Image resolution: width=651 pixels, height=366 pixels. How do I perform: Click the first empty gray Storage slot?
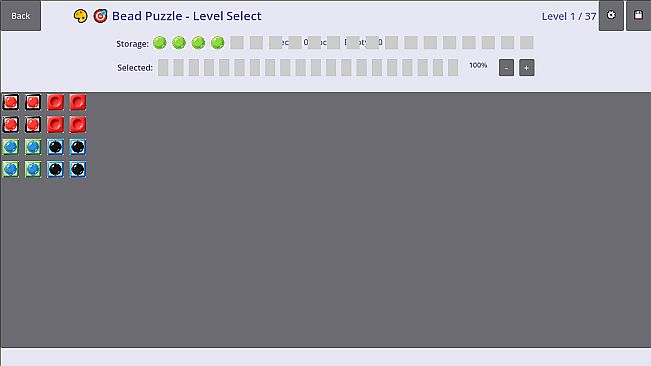coord(237,42)
